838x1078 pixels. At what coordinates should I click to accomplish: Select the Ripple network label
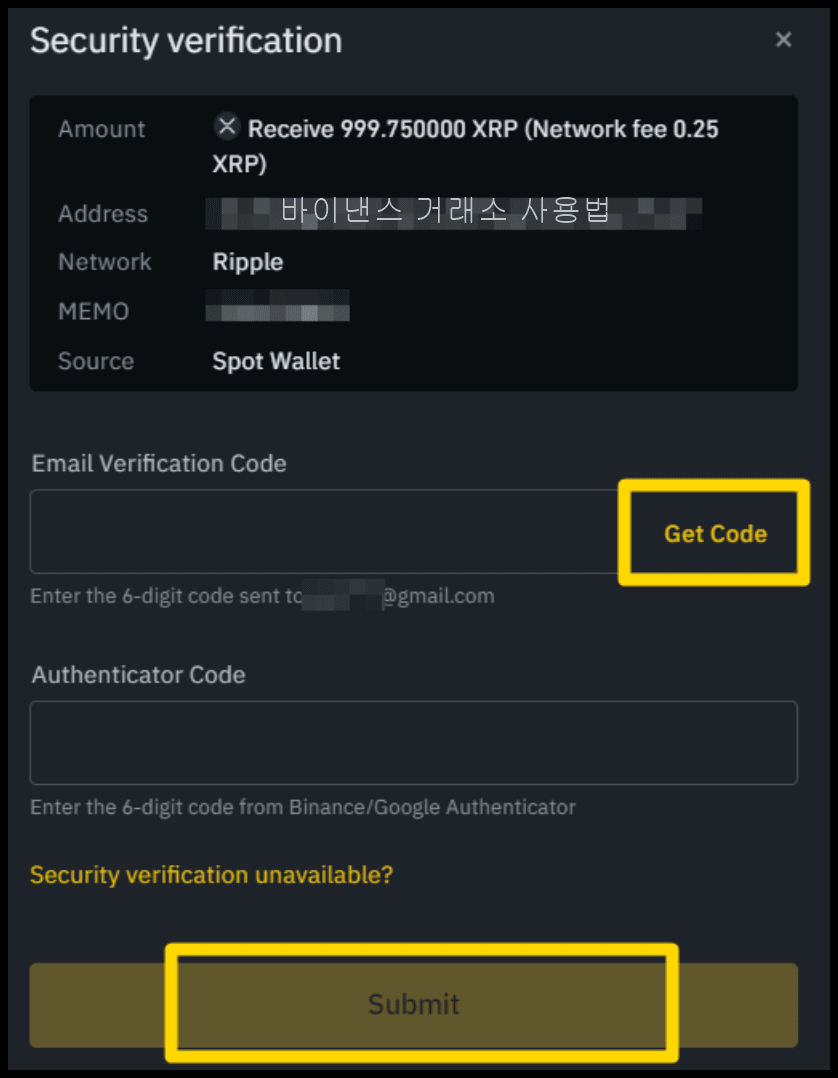click(247, 262)
